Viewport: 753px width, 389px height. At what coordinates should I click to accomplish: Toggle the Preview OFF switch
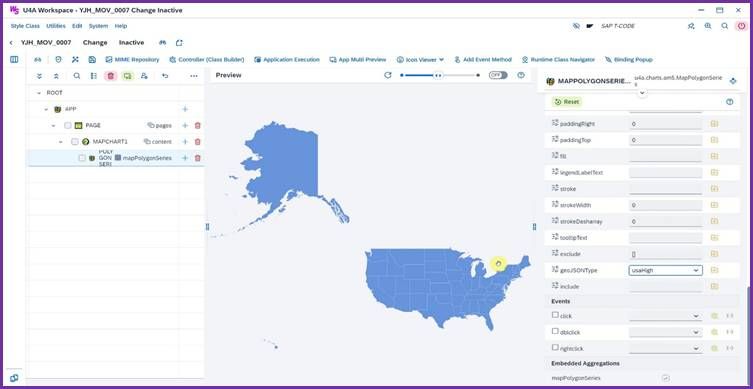(x=498, y=75)
